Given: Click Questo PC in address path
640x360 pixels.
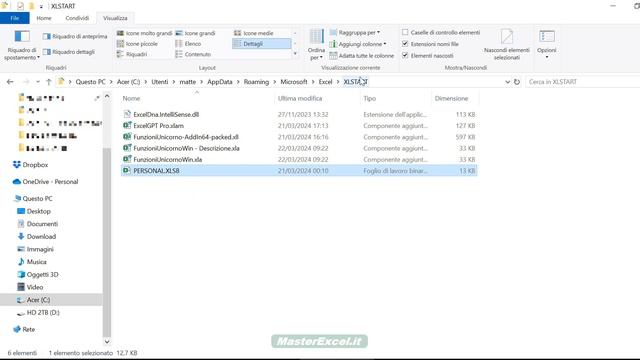Looking at the screenshot, I should pyautogui.click(x=90, y=82).
